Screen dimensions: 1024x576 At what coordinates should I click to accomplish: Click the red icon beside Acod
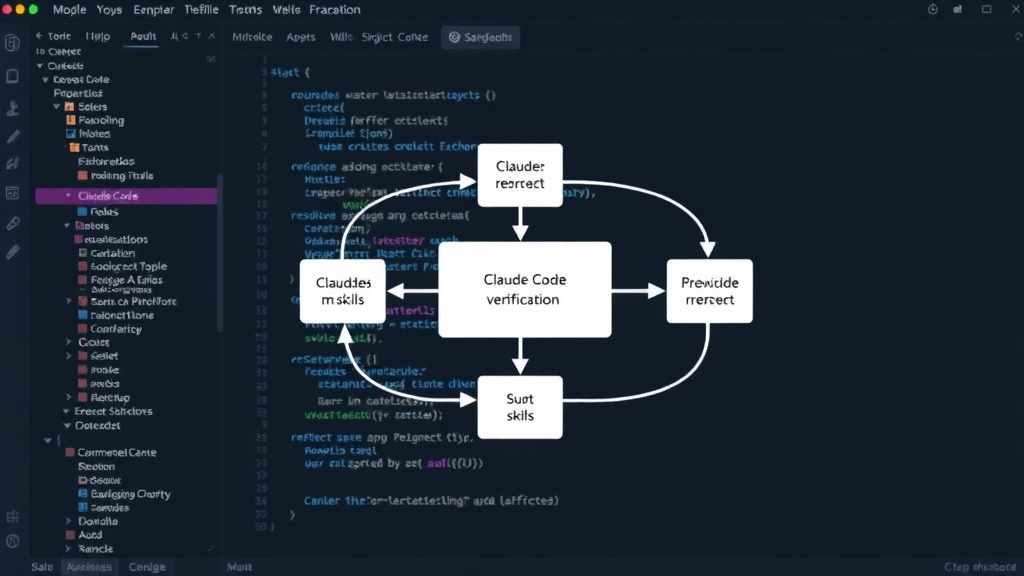tap(70, 535)
